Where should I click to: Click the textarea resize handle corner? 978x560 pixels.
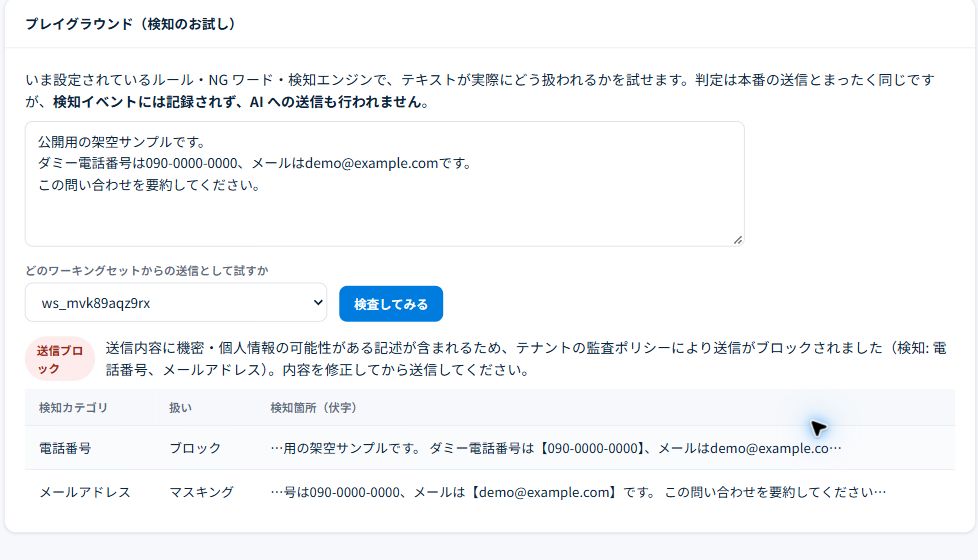(x=738, y=240)
